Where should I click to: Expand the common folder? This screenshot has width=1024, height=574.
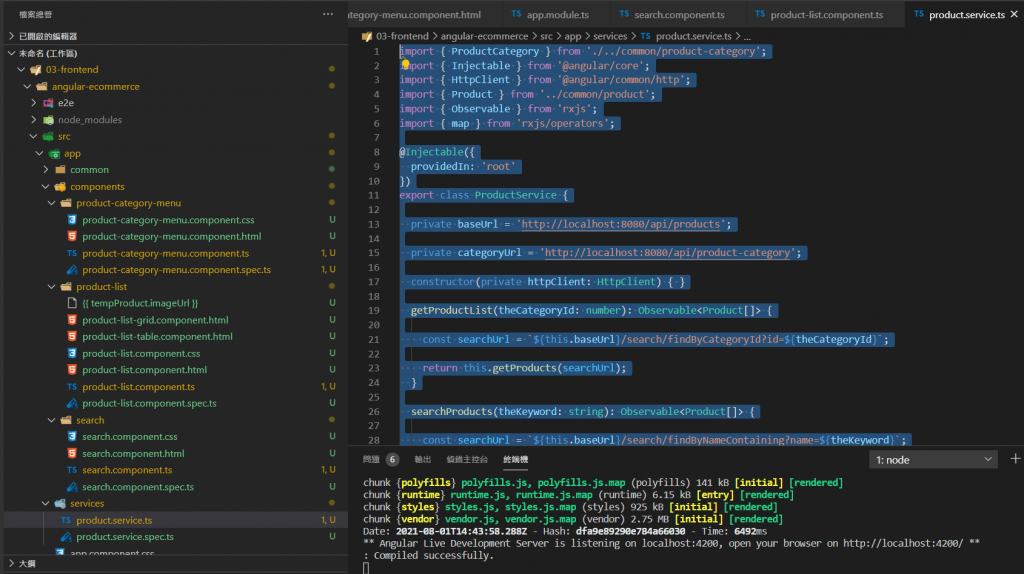[x=46, y=170]
